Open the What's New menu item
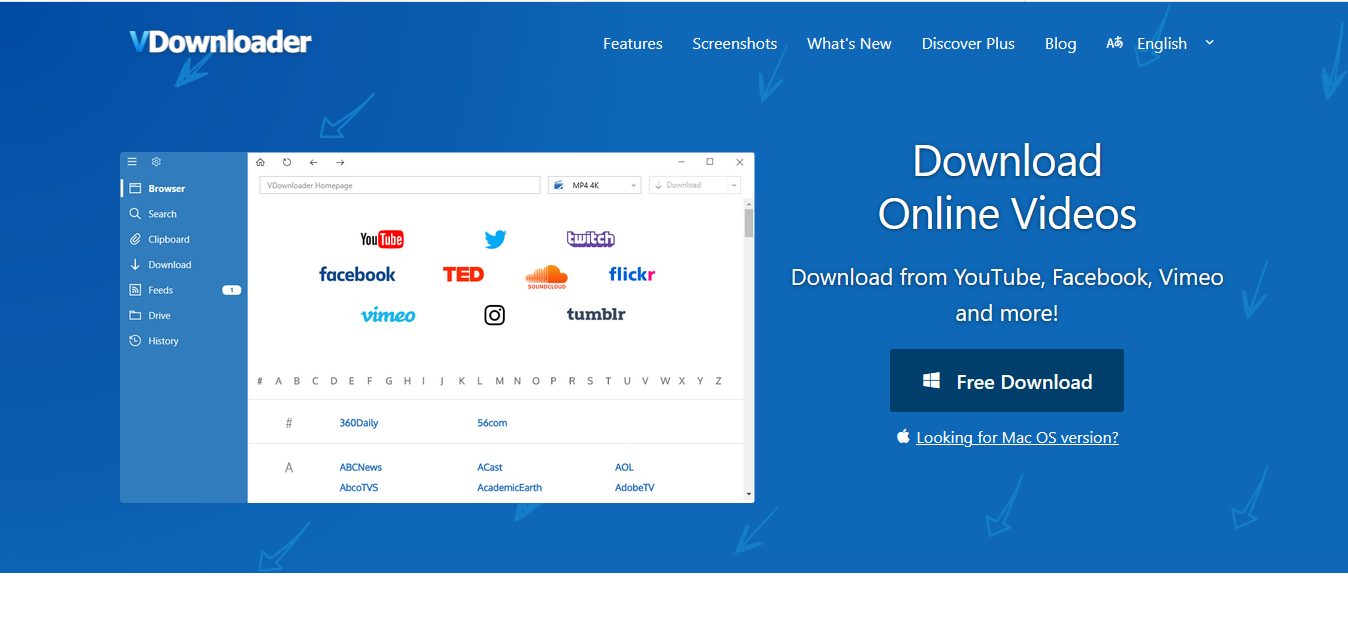The height and width of the screenshot is (624, 1348). click(x=849, y=44)
